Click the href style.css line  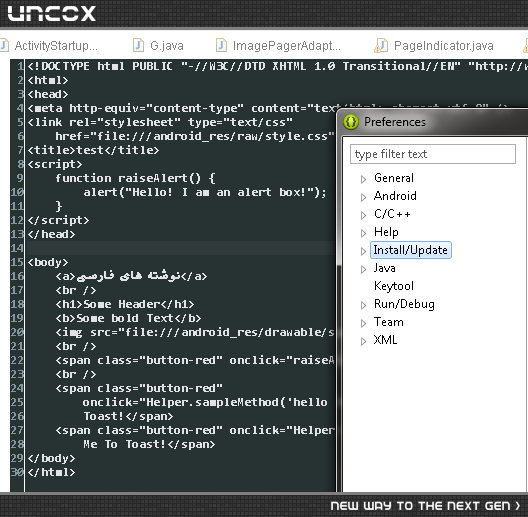(x=195, y=136)
